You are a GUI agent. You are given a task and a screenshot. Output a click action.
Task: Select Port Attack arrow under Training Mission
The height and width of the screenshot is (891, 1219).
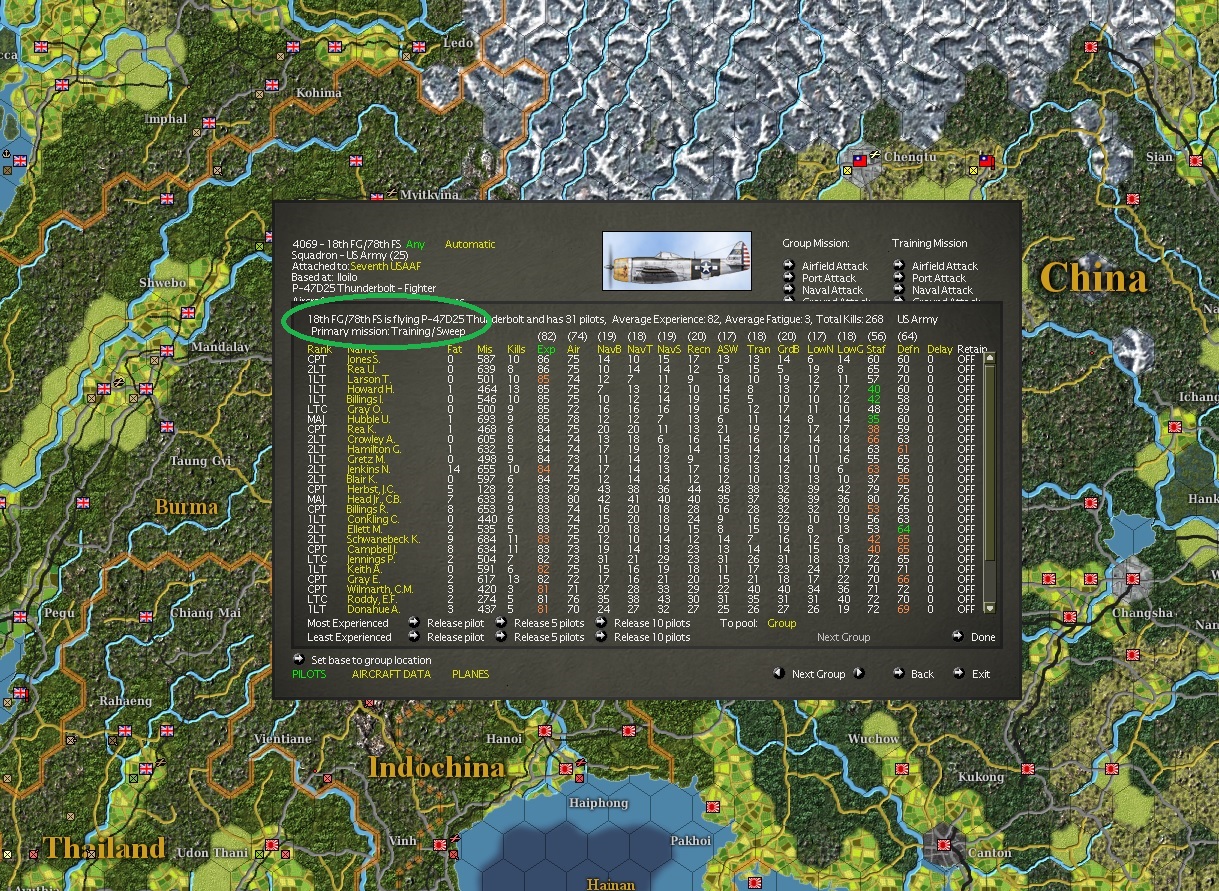(x=898, y=278)
